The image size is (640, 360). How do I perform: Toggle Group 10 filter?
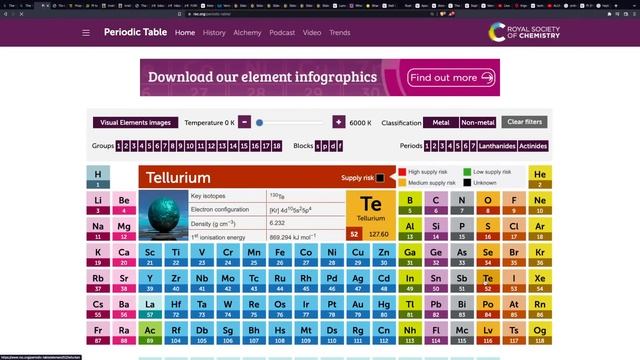(190, 146)
